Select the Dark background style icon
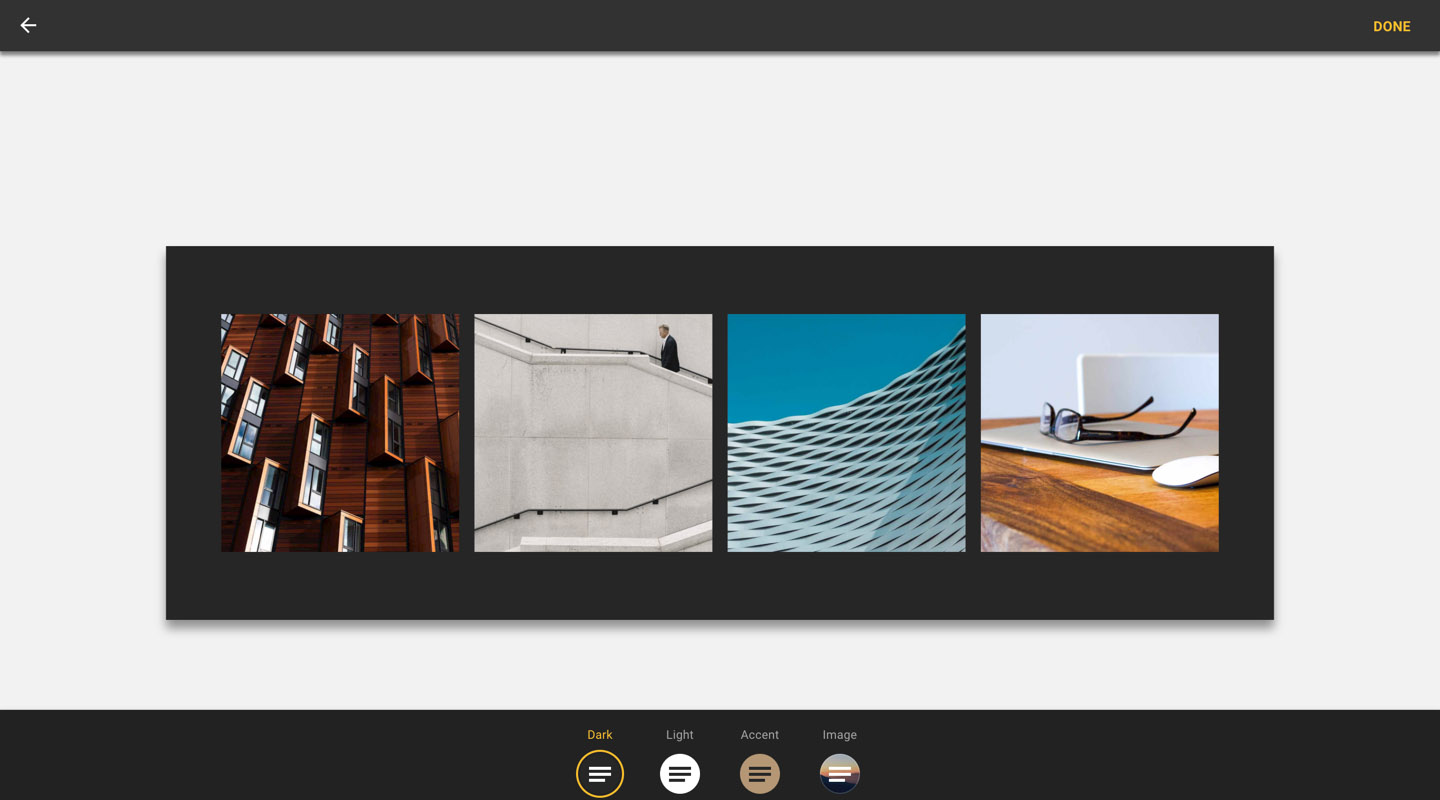1440x800 pixels. point(600,773)
